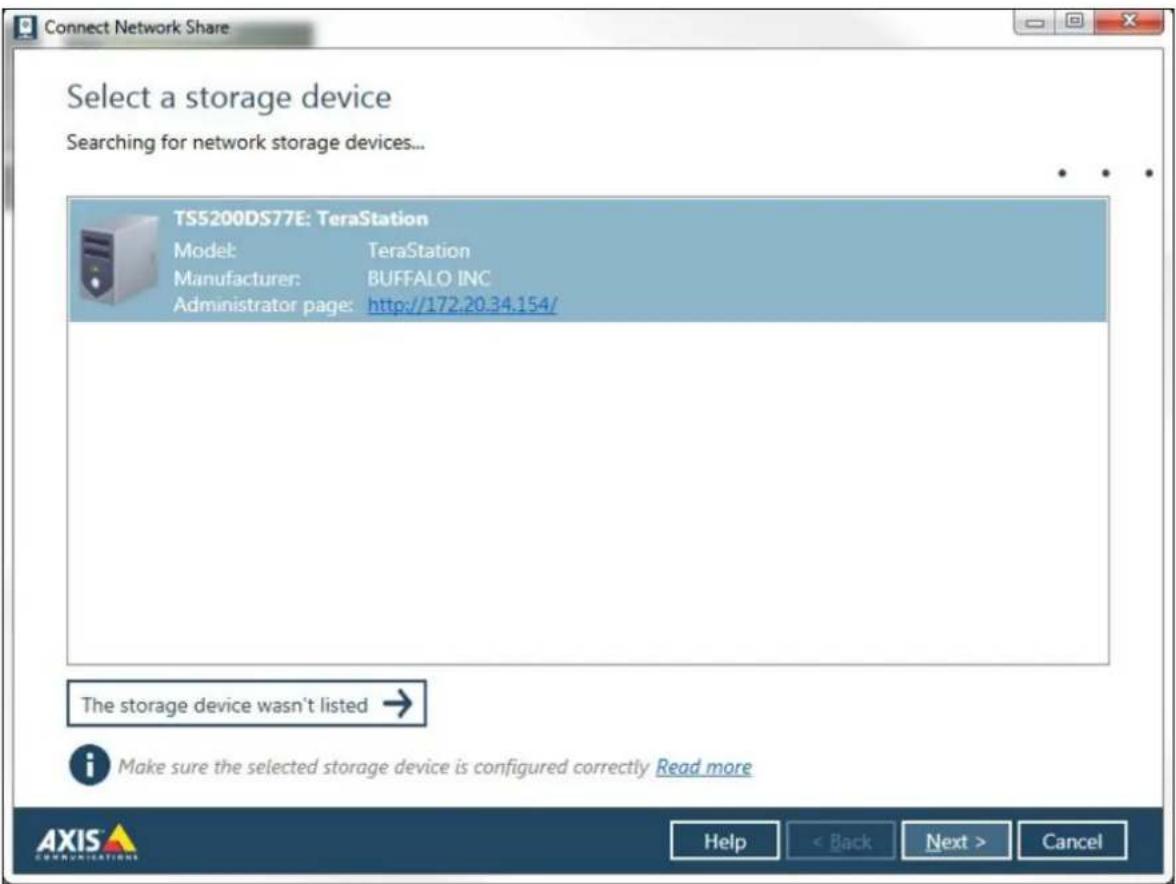The width and height of the screenshot is (1176, 884).
Task: Open administrator page link http://172.20.34.154/
Action: (x=462, y=304)
